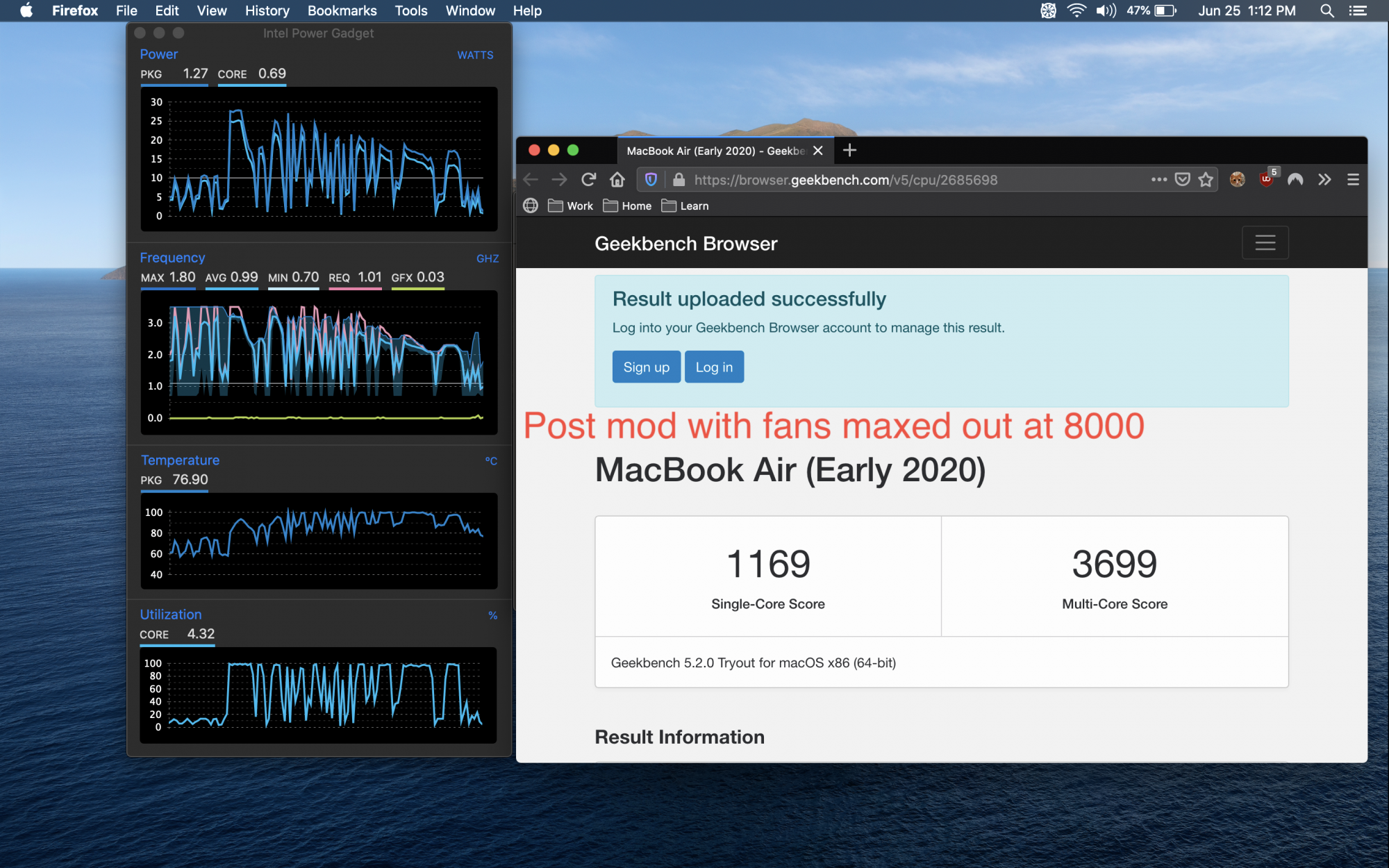The height and width of the screenshot is (868, 1389).
Task: Open page actions three-dot menu
Action: tap(1158, 180)
